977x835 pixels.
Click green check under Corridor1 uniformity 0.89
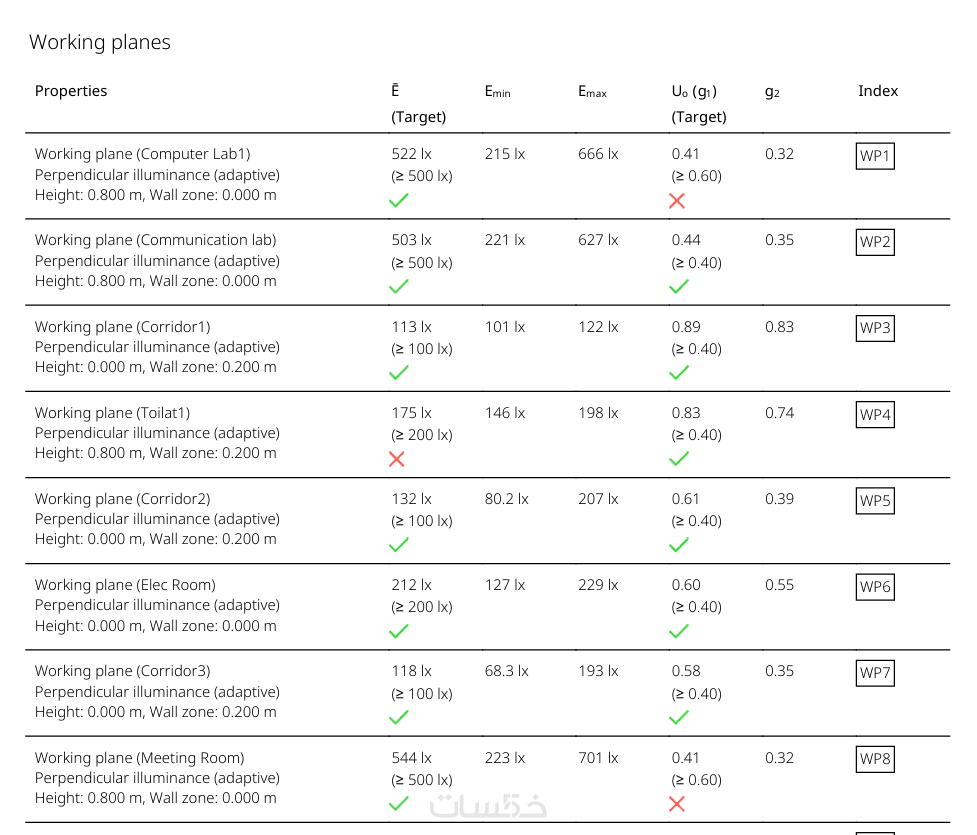pyautogui.click(x=679, y=373)
